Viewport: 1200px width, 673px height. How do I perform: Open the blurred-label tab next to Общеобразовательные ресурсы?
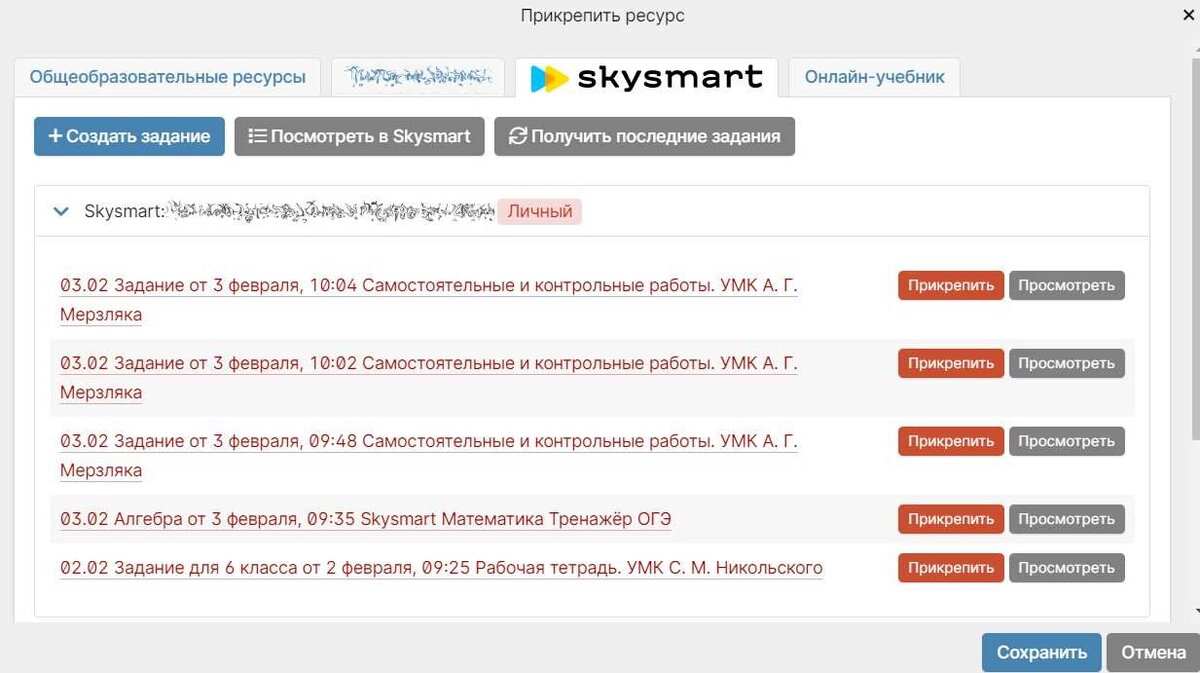pos(418,77)
